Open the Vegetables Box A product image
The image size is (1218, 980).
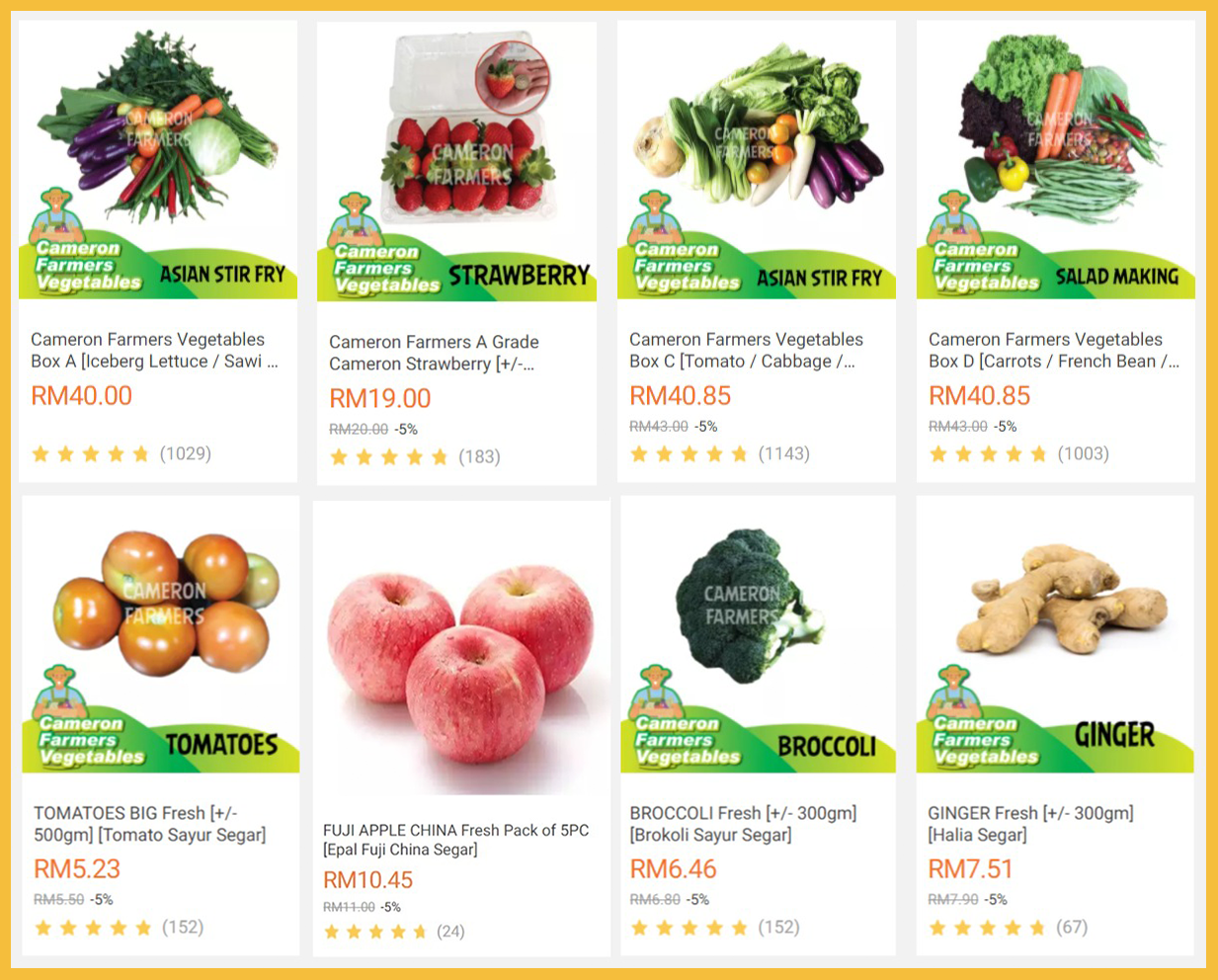158,160
